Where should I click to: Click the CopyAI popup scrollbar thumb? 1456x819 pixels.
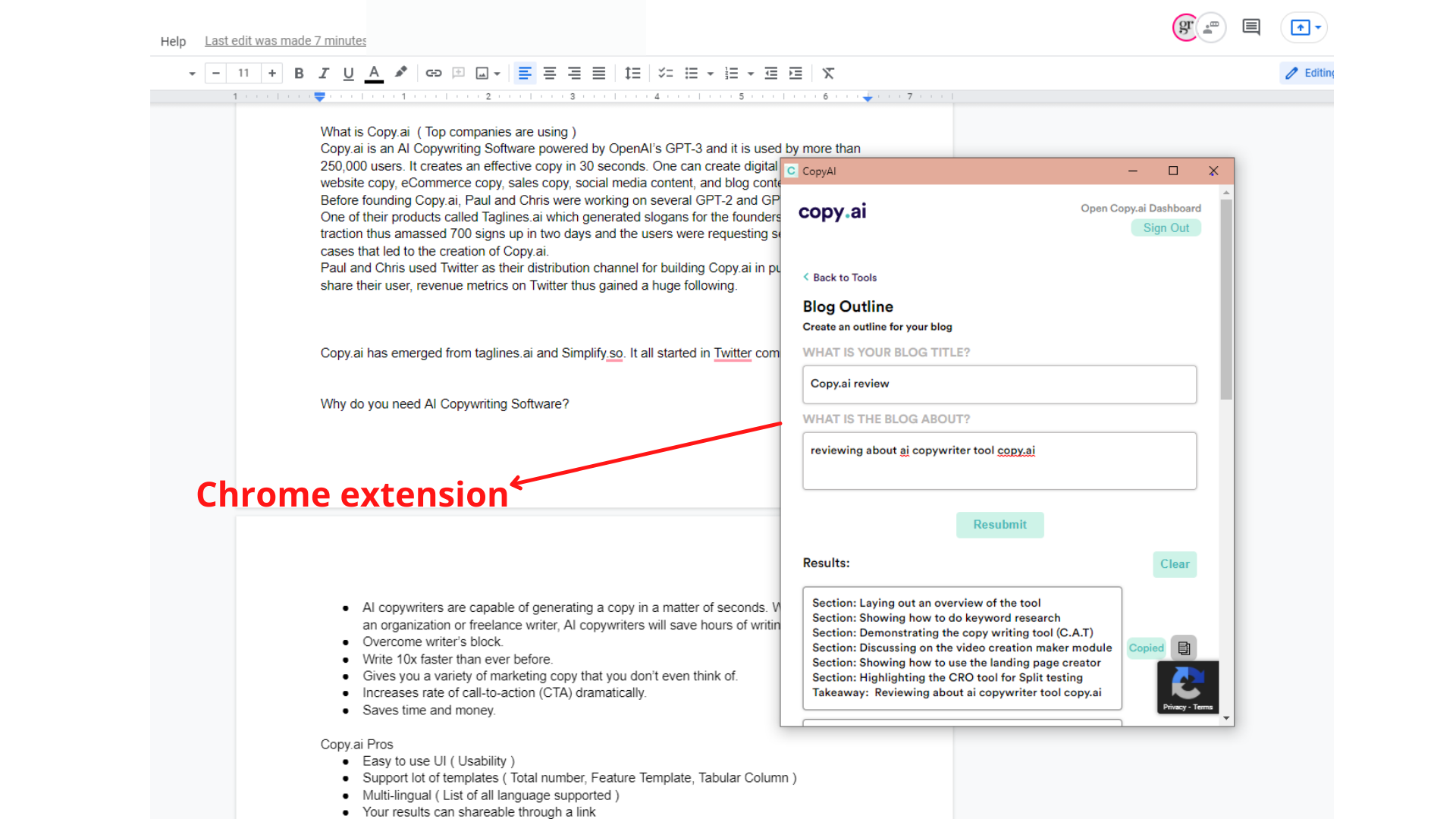point(1226,299)
